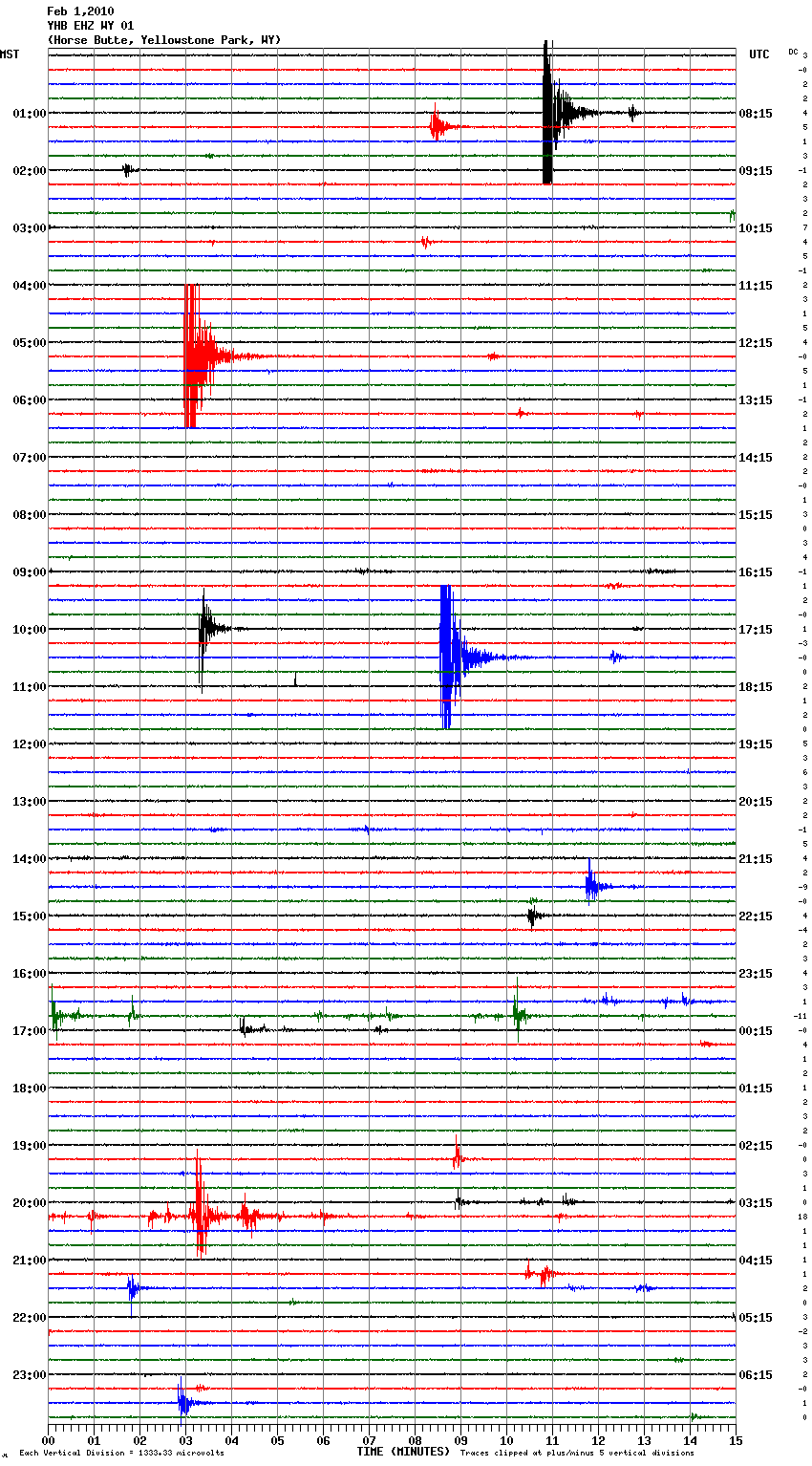Click the '15:15' UTC time label
812x1466 pixels.
pos(756,515)
